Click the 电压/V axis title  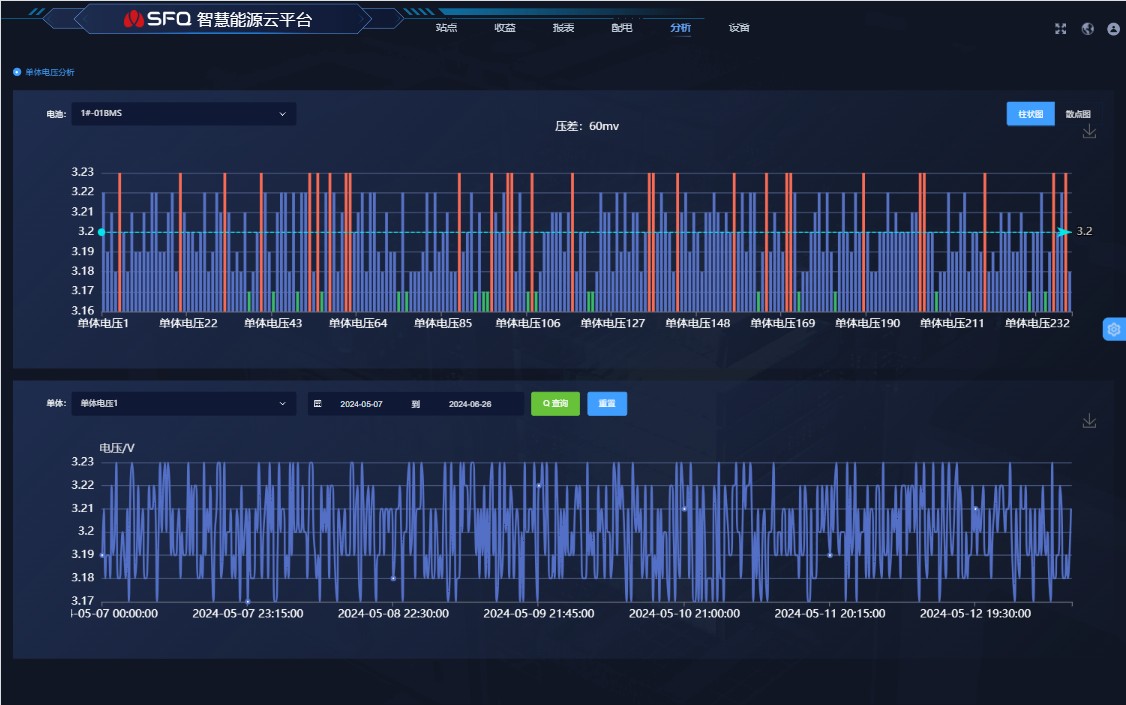click(x=116, y=448)
